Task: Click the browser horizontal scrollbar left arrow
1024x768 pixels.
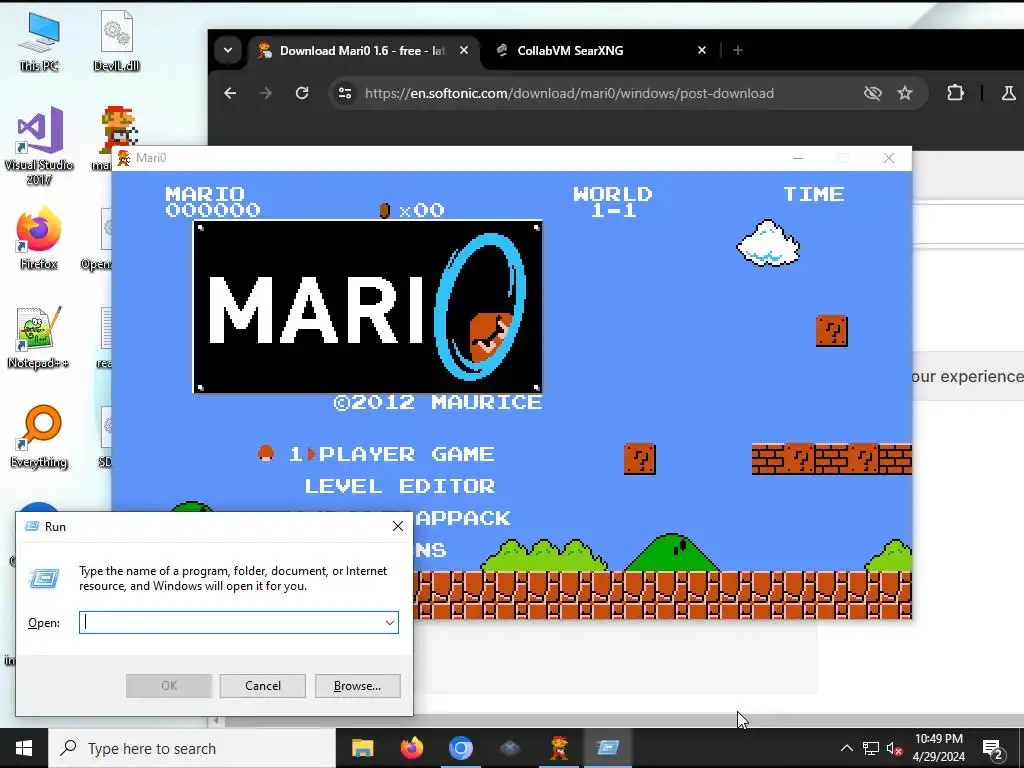Action: tap(216, 721)
